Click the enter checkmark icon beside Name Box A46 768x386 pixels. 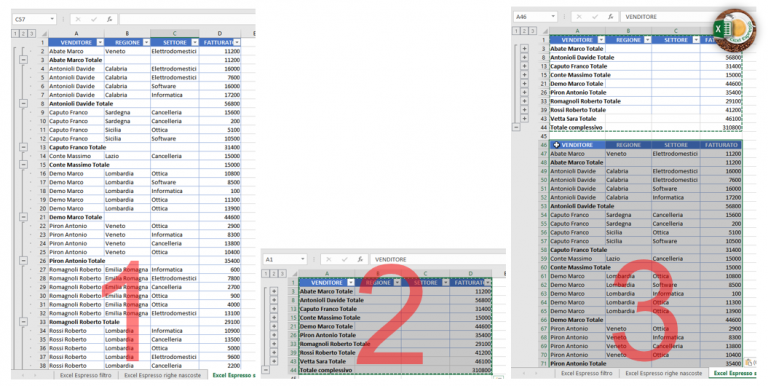tap(595, 17)
